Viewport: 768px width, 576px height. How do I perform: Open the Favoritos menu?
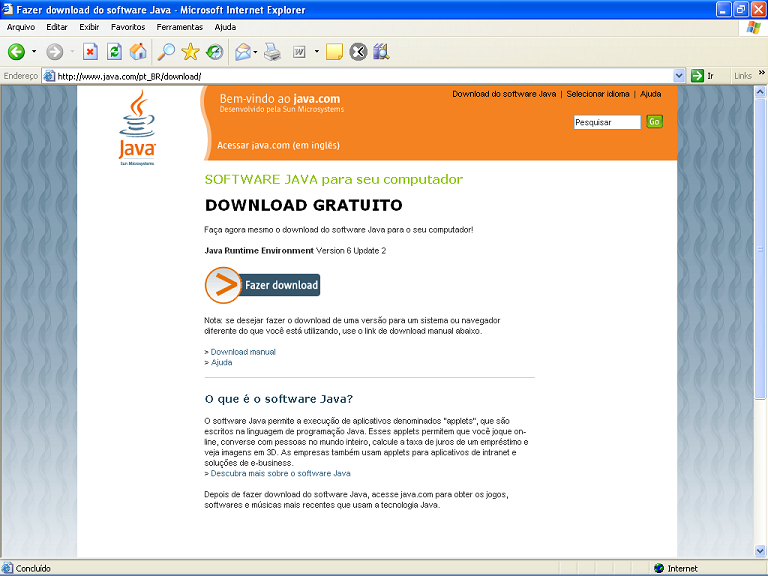pos(127,27)
